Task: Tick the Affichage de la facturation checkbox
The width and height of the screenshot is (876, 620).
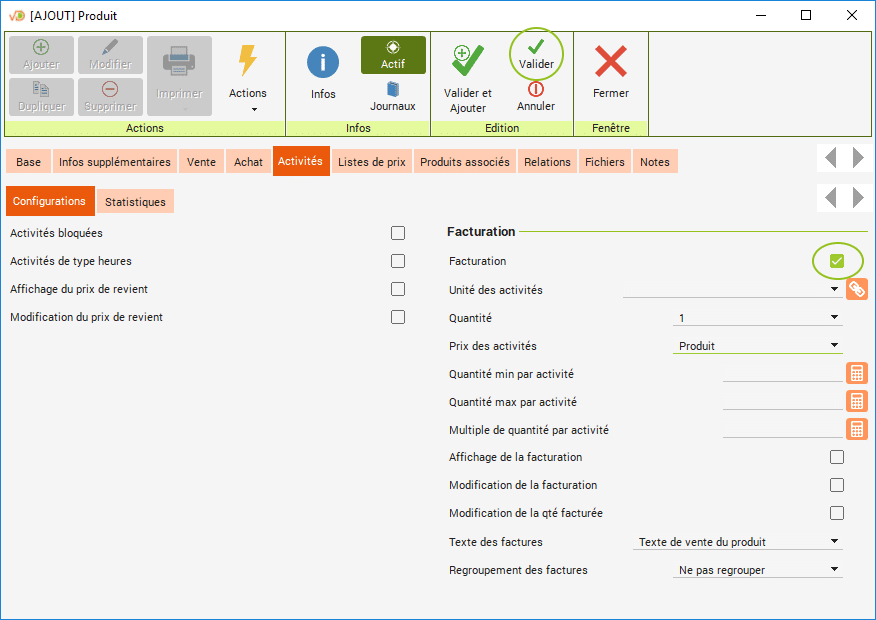Action: point(837,457)
